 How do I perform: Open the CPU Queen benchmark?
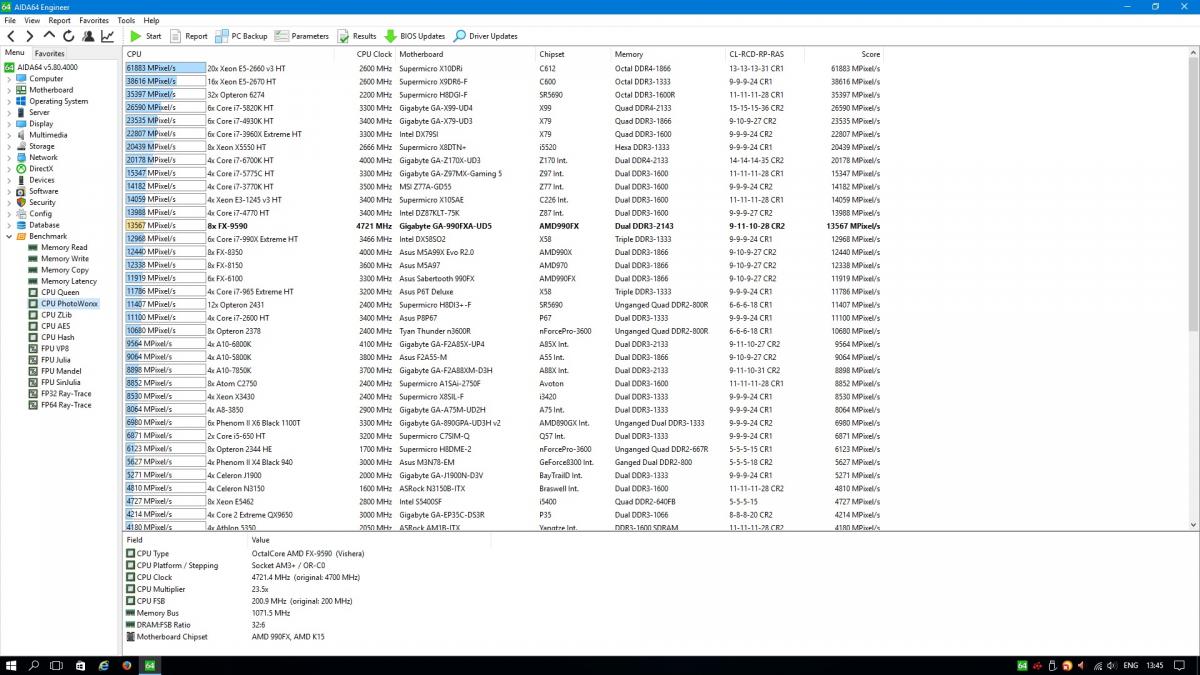tap(60, 293)
